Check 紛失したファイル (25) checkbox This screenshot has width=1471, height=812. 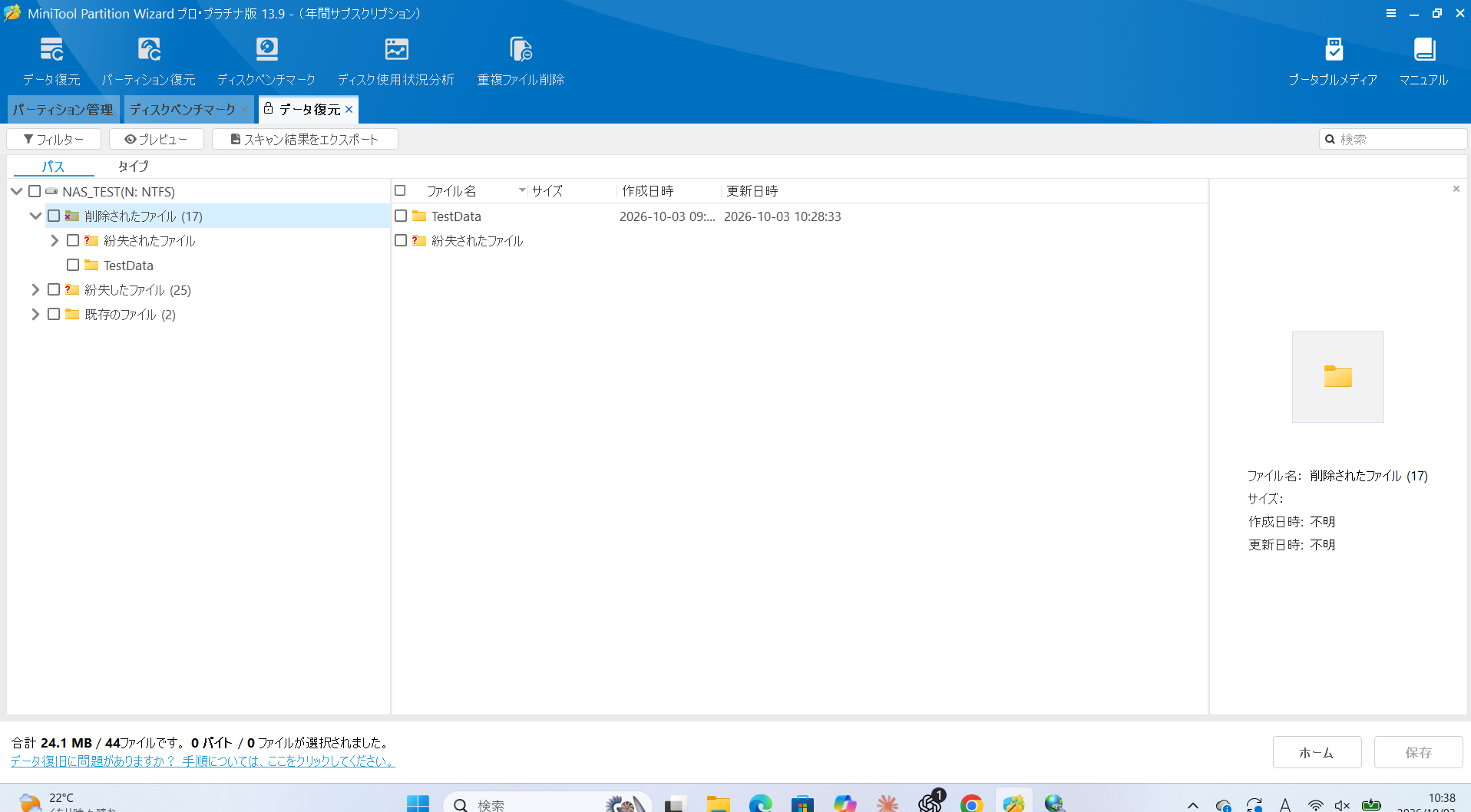pyautogui.click(x=54, y=290)
